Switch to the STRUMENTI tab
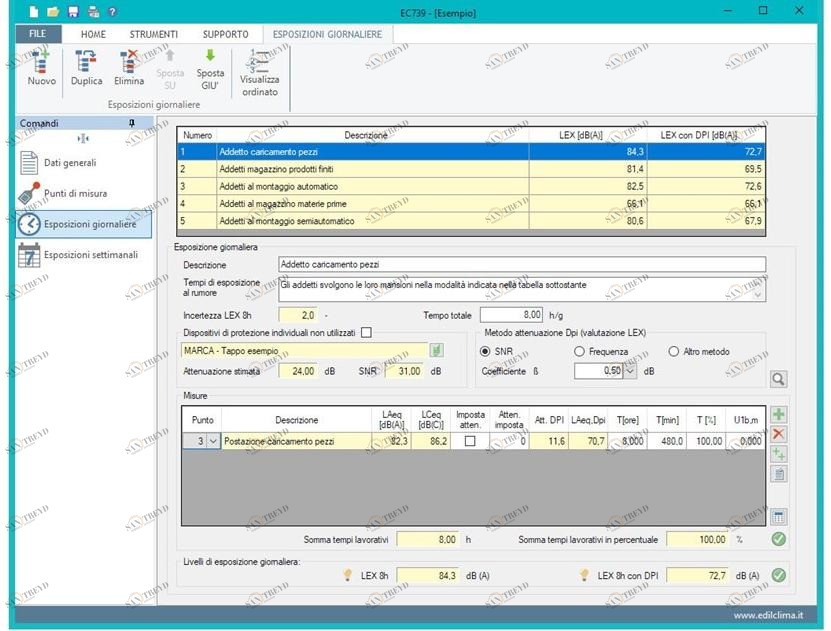This screenshot has height=631, width=831. (x=153, y=34)
